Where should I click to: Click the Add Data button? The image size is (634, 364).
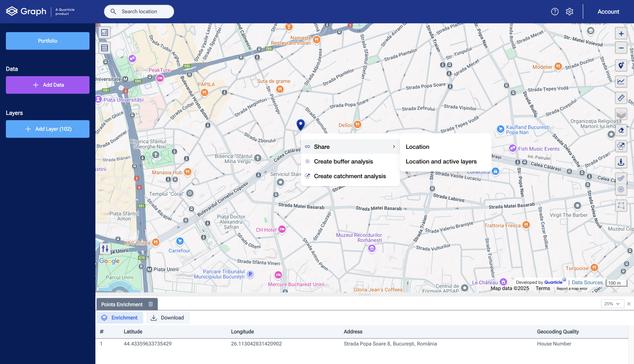(x=48, y=85)
